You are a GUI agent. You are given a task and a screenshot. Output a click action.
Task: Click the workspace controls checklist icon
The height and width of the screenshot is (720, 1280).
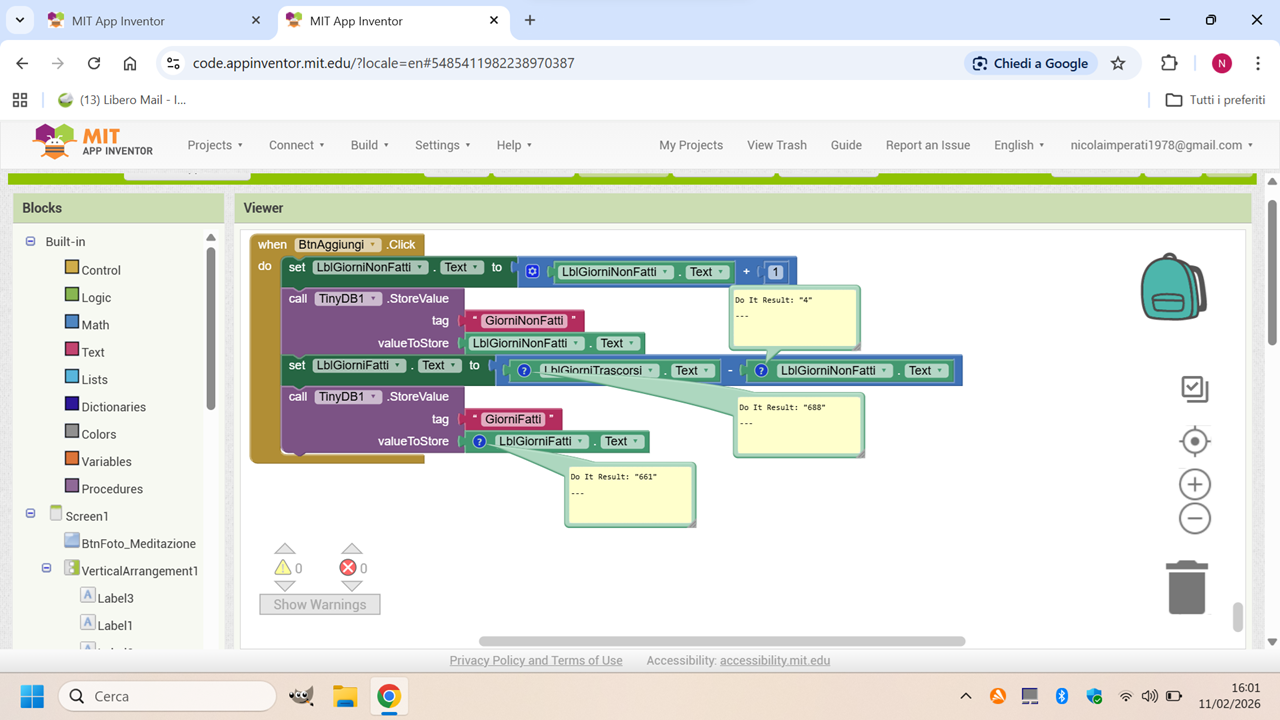click(1195, 389)
